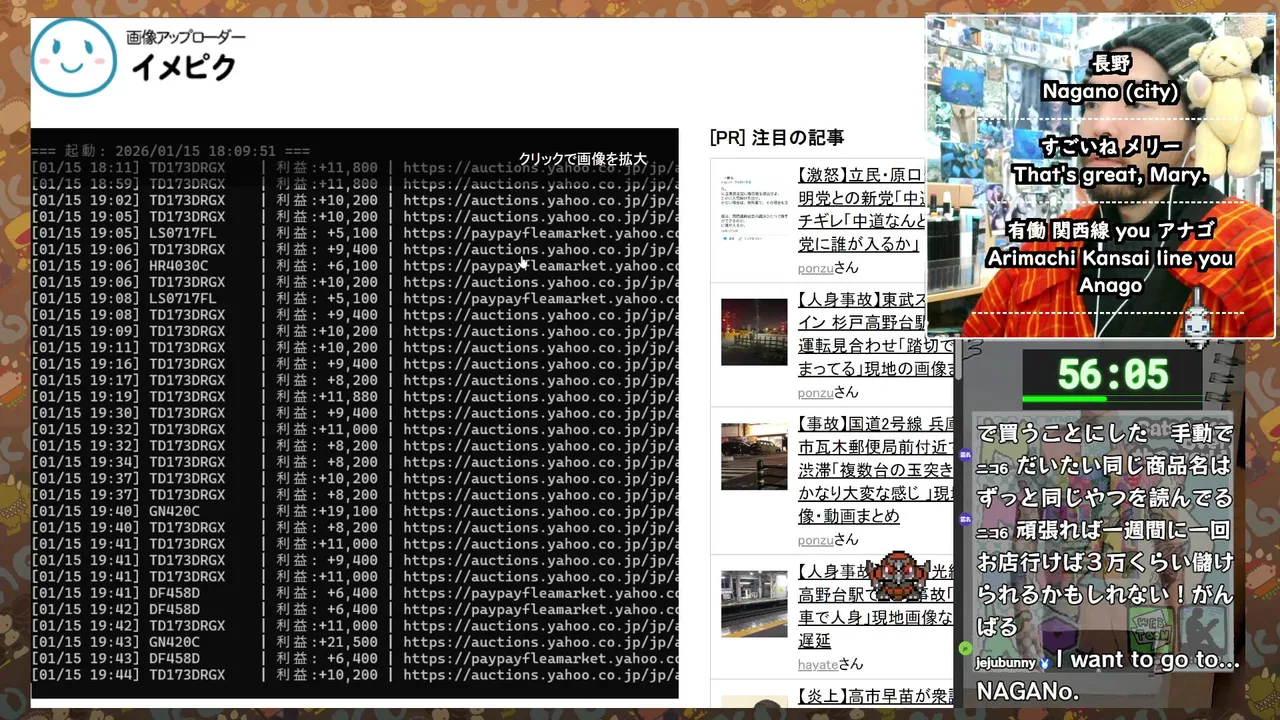Open the hayate author link
The image size is (1280, 720).
[x=817, y=664]
